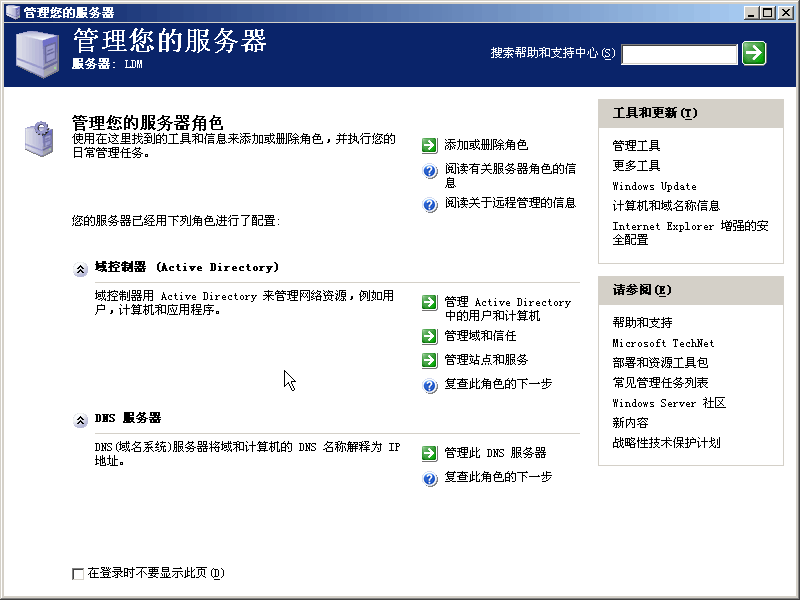Click green arrow beside 管理站点和服务

click(x=430, y=360)
